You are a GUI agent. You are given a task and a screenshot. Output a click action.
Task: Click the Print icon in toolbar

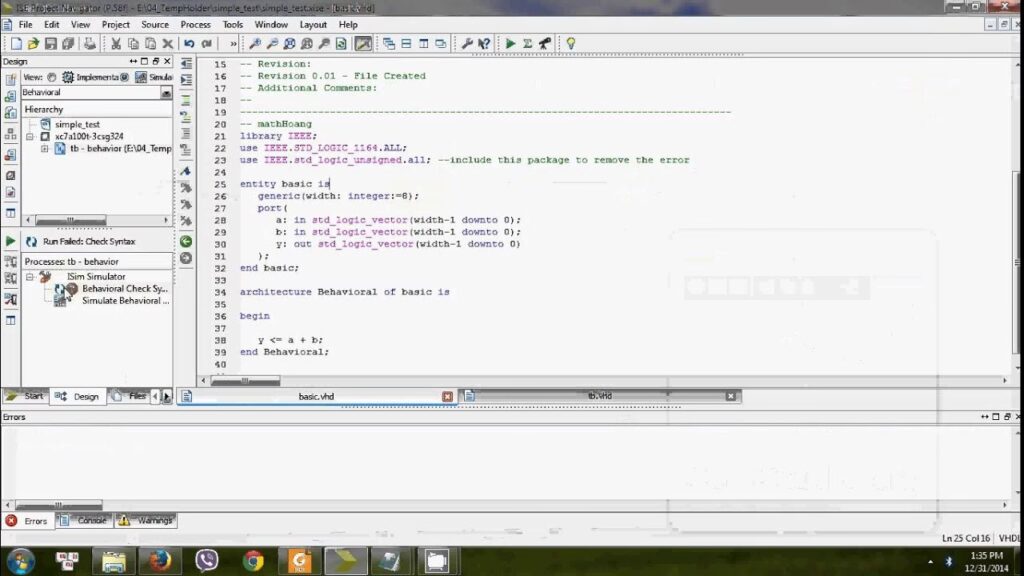click(x=89, y=44)
